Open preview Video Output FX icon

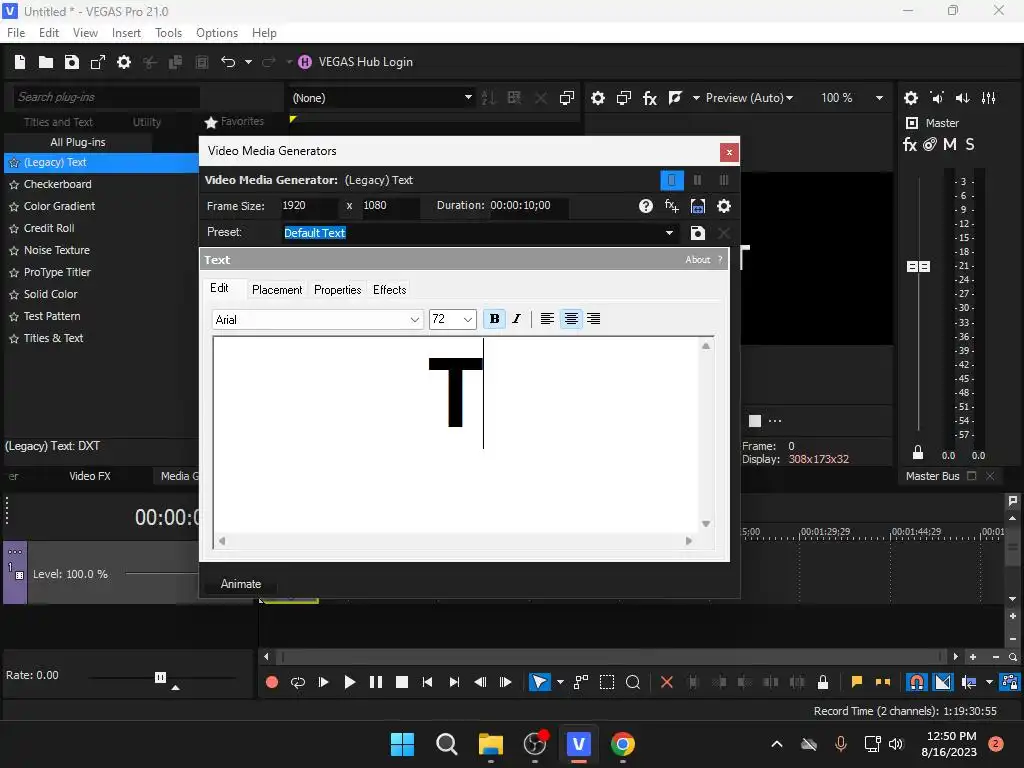[650, 98]
